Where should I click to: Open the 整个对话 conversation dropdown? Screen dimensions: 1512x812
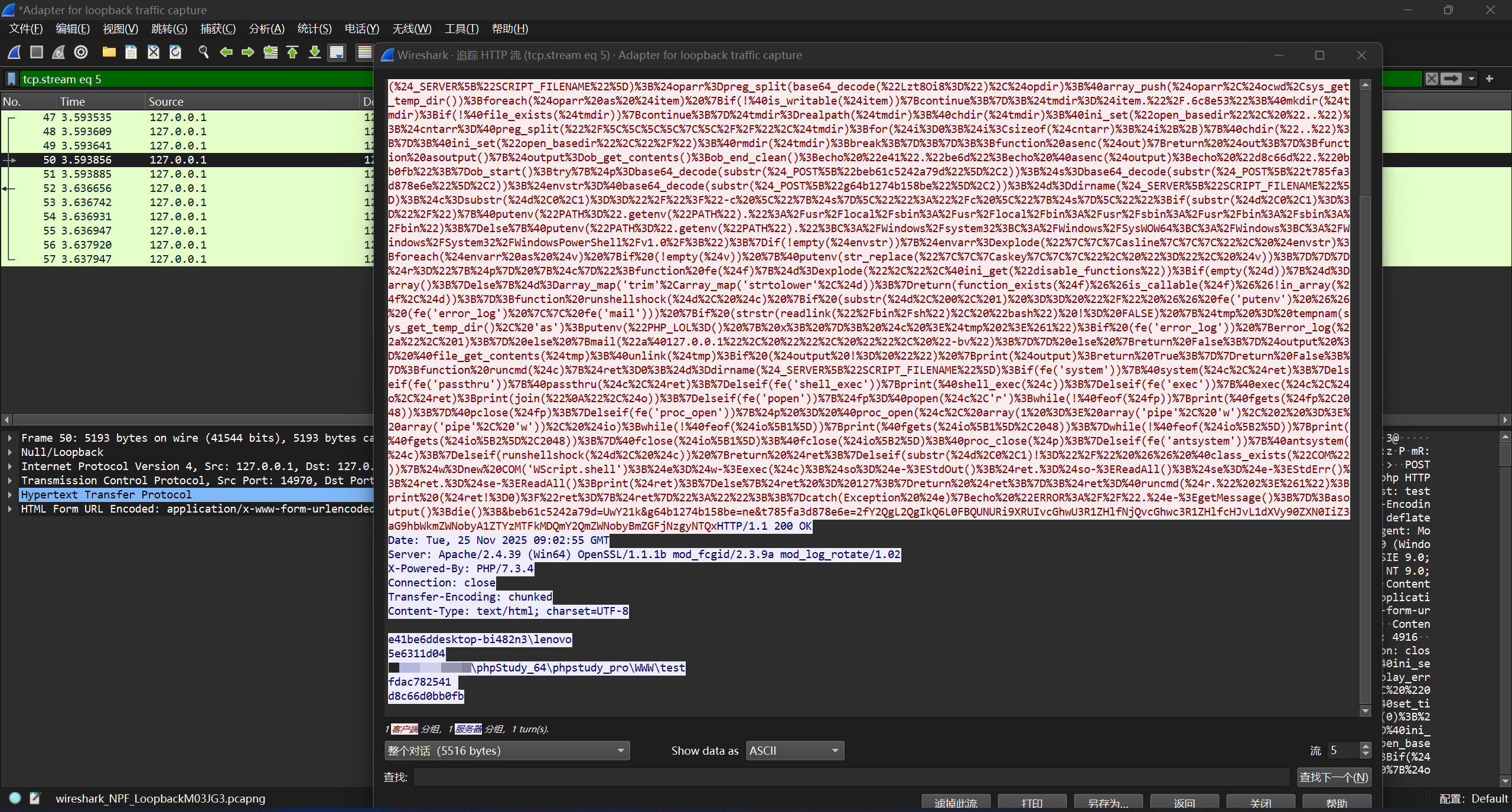point(507,751)
